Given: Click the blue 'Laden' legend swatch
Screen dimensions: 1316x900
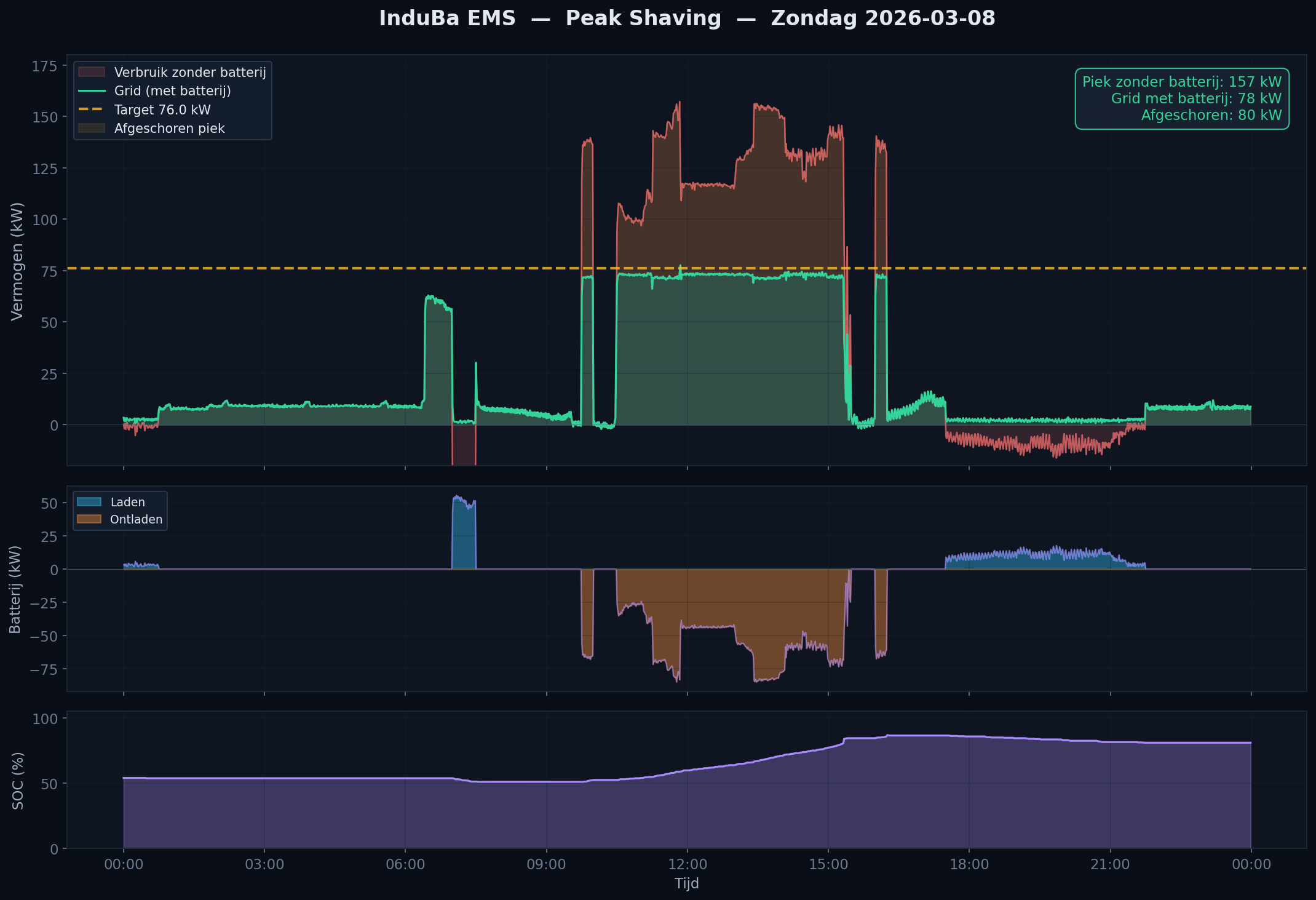Looking at the screenshot, I should 89,502.
